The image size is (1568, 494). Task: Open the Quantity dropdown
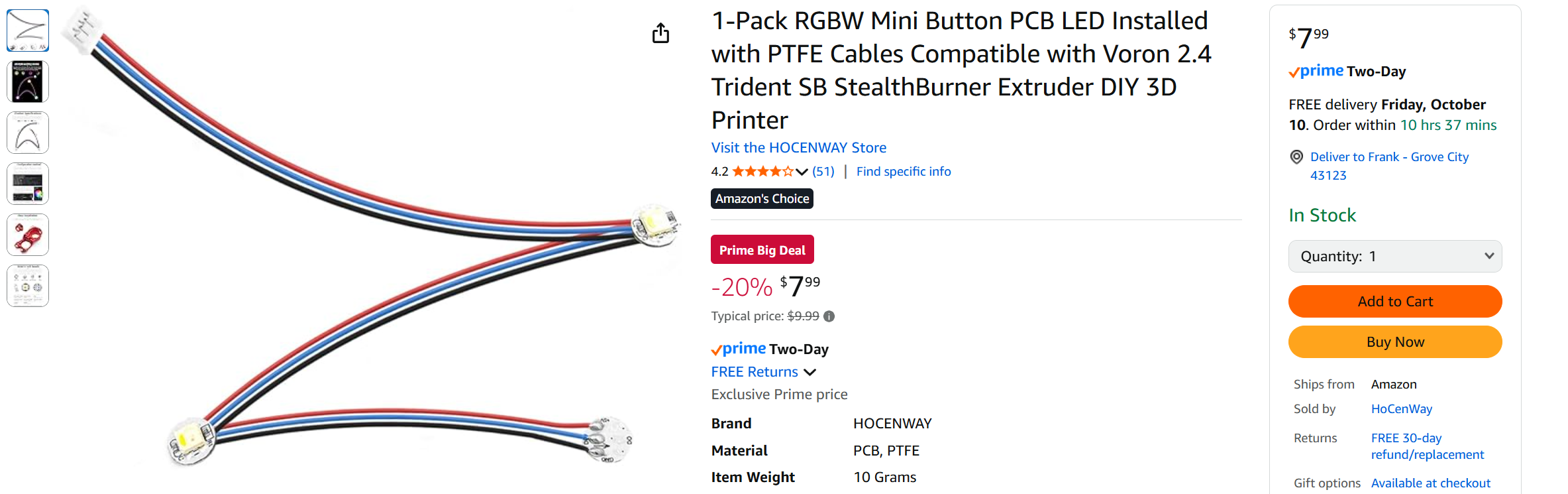1395,257
